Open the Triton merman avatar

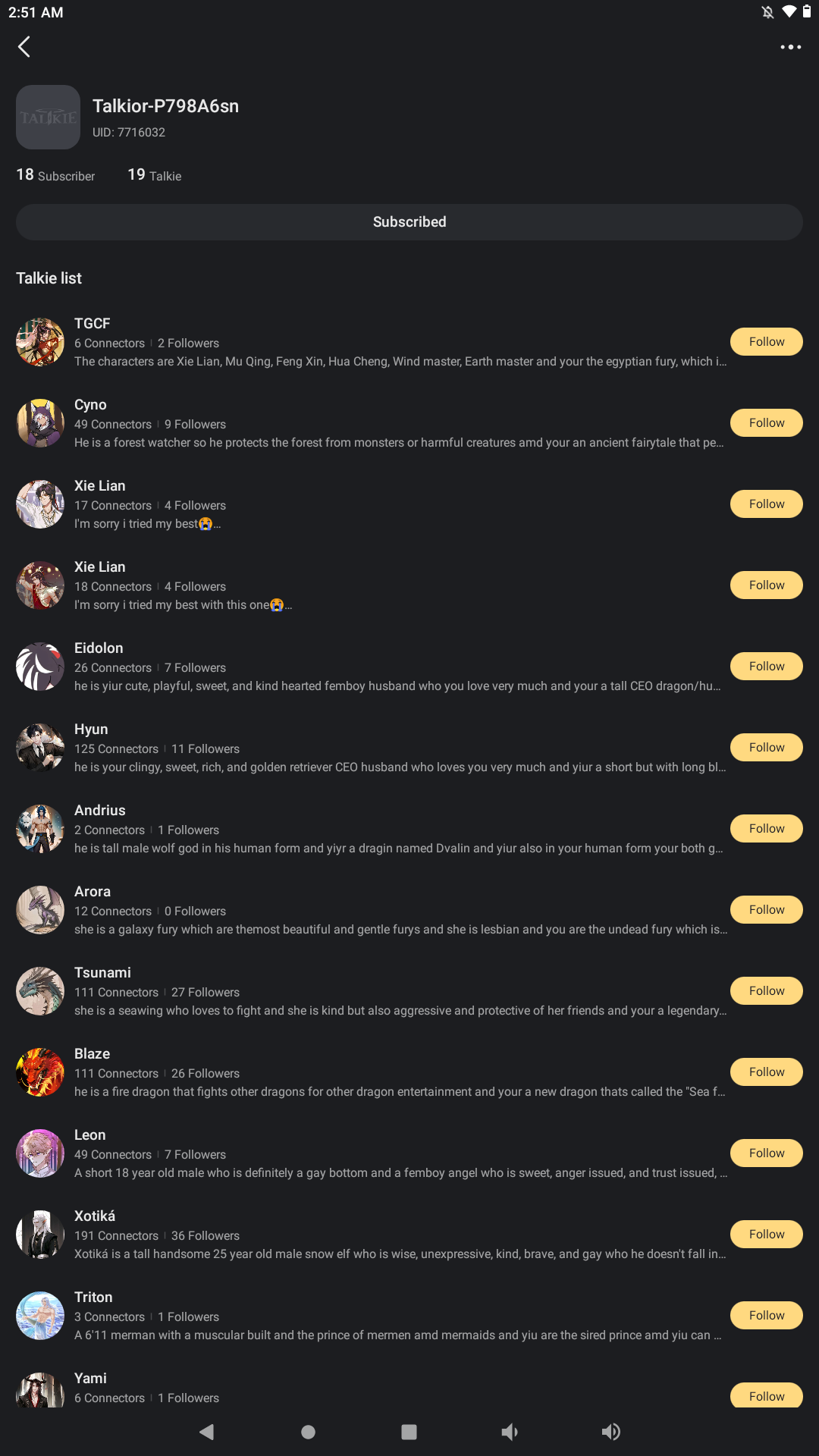[x=40, y=1316]
